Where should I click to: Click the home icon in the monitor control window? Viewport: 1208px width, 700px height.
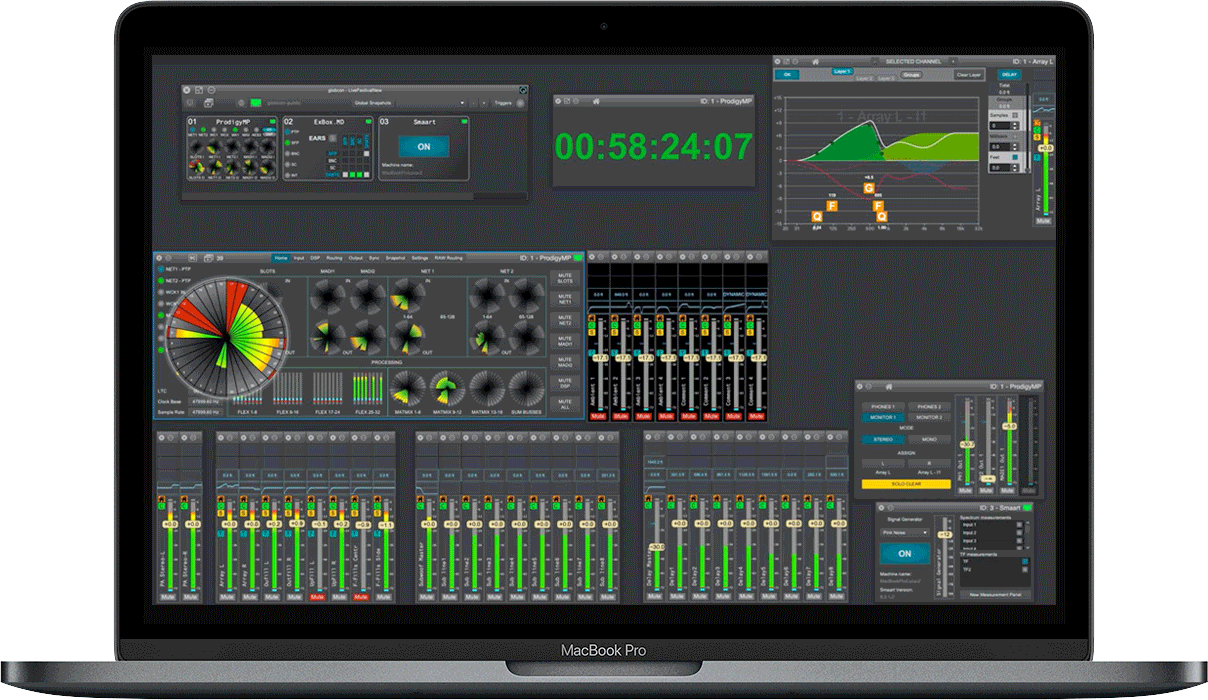pos(888,386)
